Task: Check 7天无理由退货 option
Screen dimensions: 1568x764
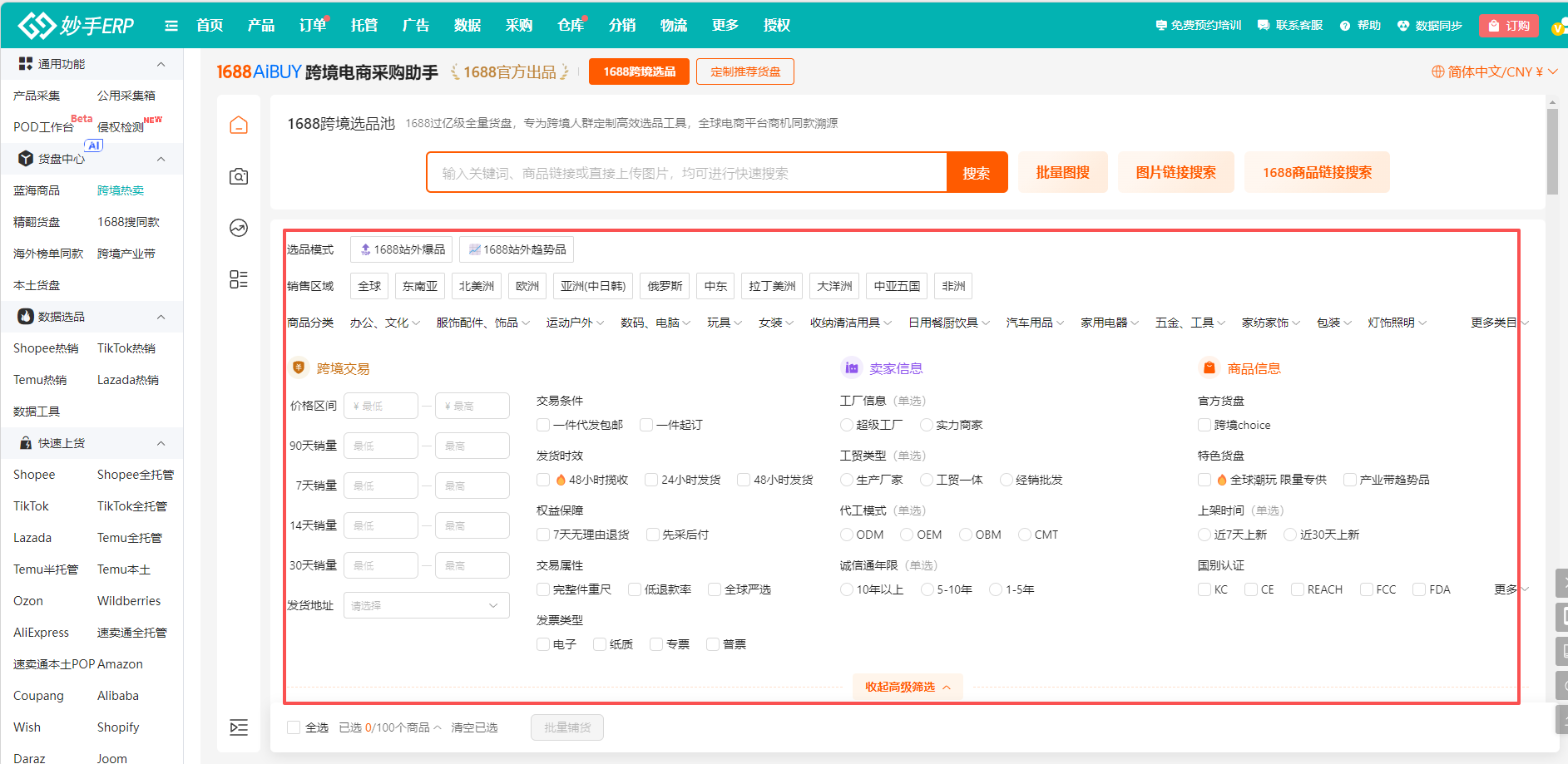Action: tap(543, 535)
